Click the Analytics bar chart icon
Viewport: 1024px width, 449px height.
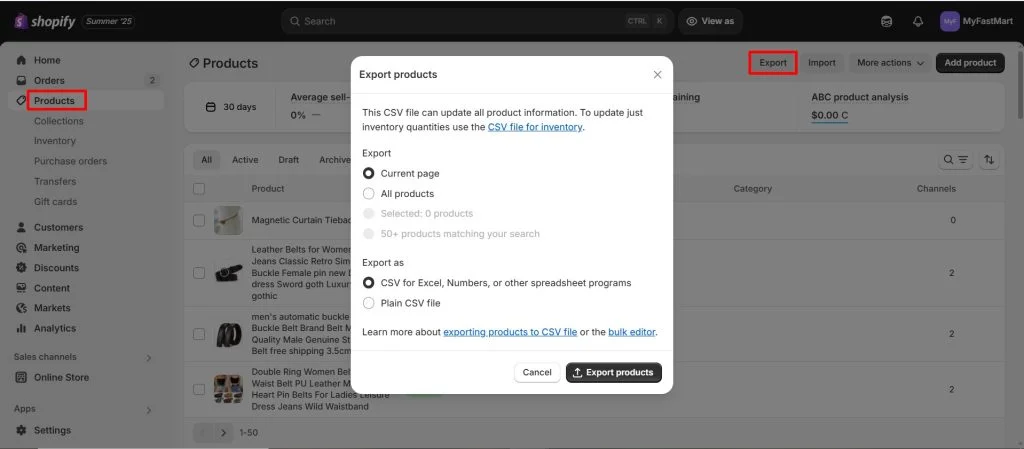coord(22,328)
